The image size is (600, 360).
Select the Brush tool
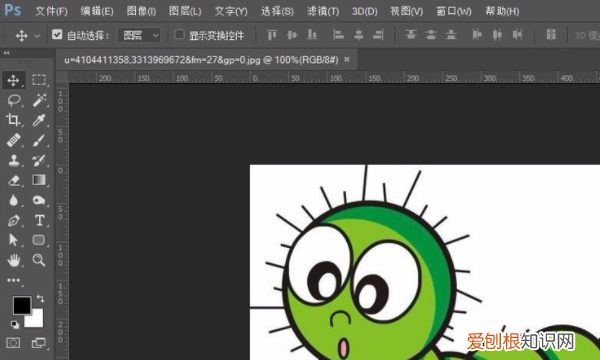coord(39,140)
